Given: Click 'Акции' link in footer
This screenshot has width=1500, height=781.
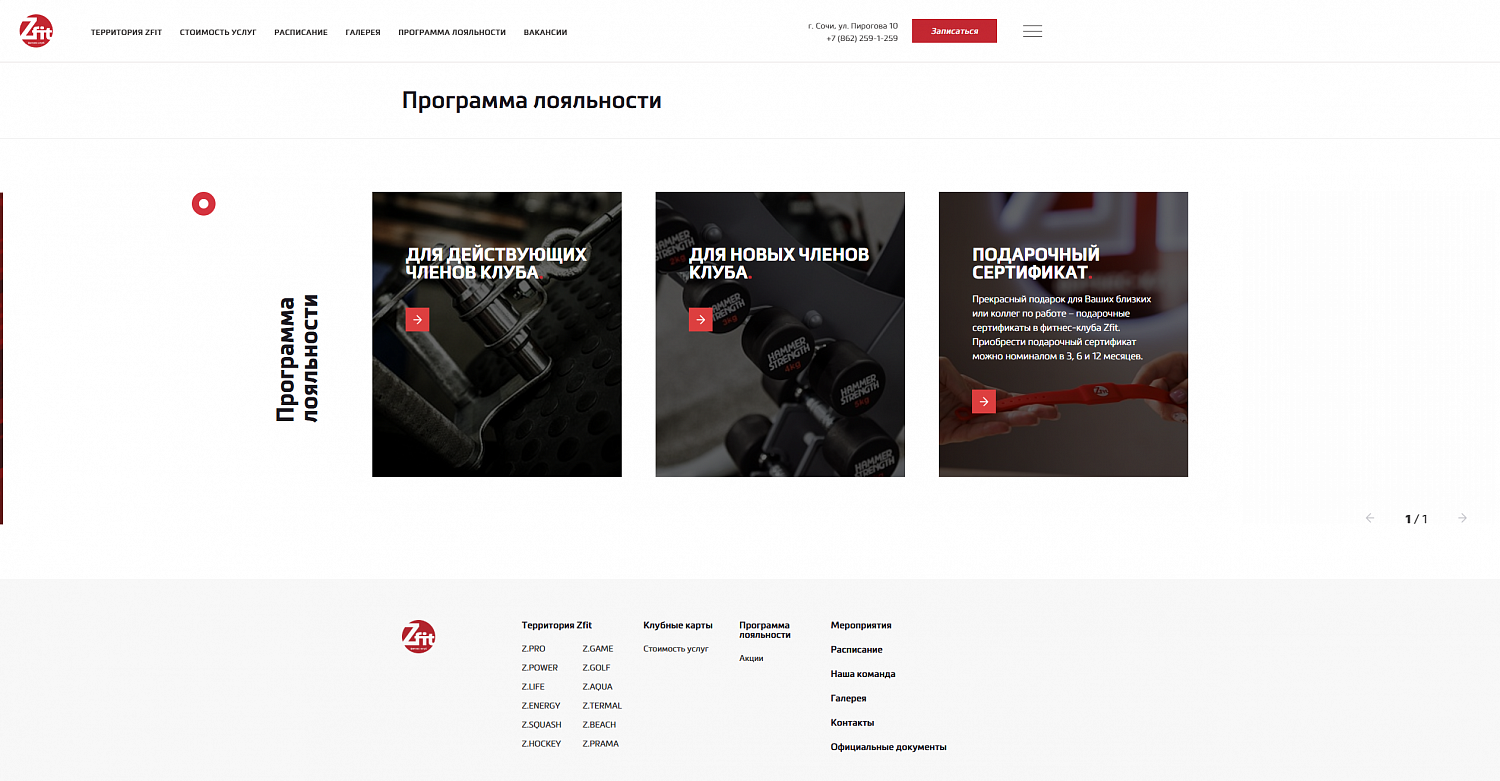Looking at the screenshot, I should point(751,658).
